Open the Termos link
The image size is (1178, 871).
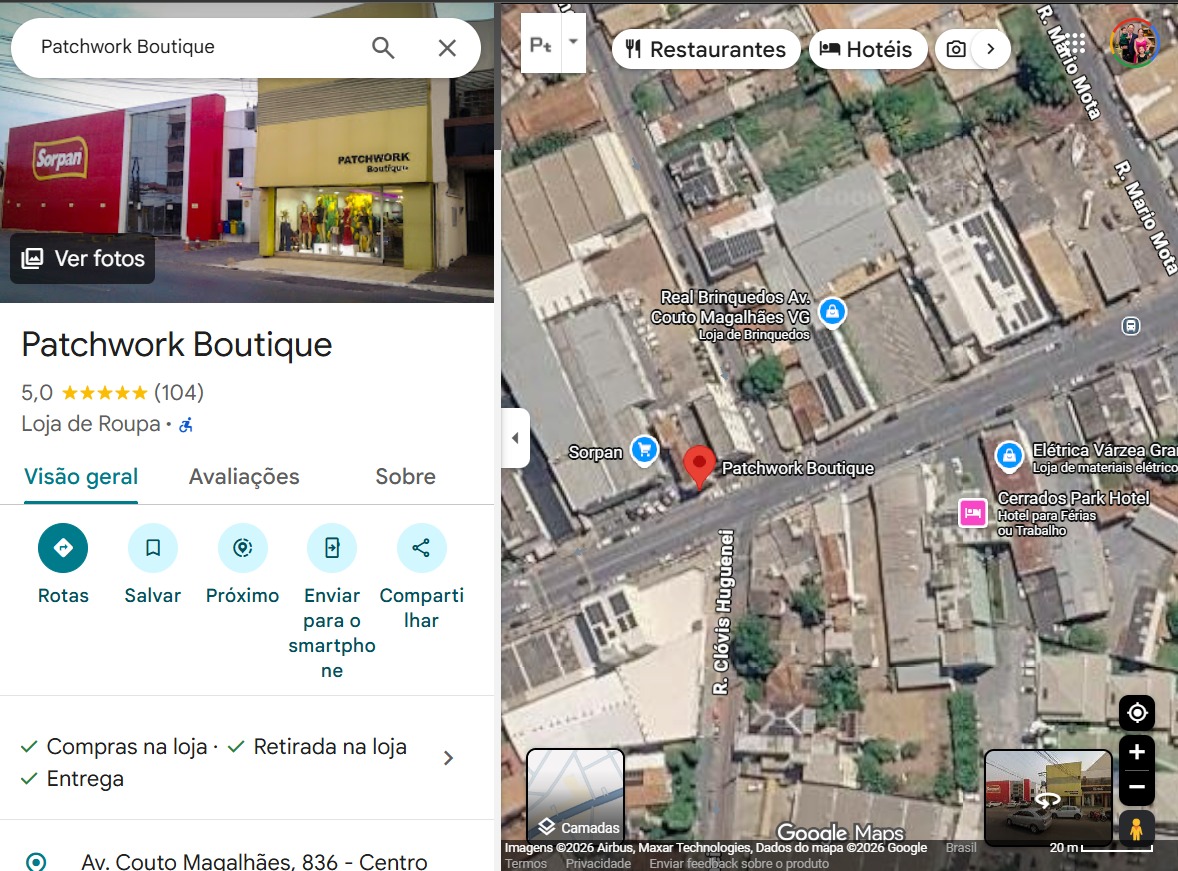[526, 863]
